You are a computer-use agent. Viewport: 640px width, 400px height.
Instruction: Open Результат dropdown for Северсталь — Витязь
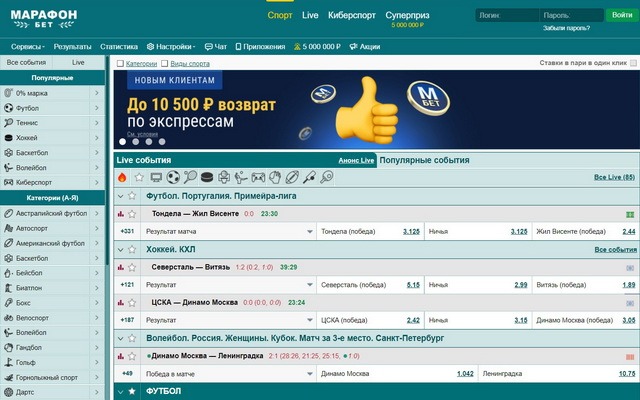[x=229, y=285]
